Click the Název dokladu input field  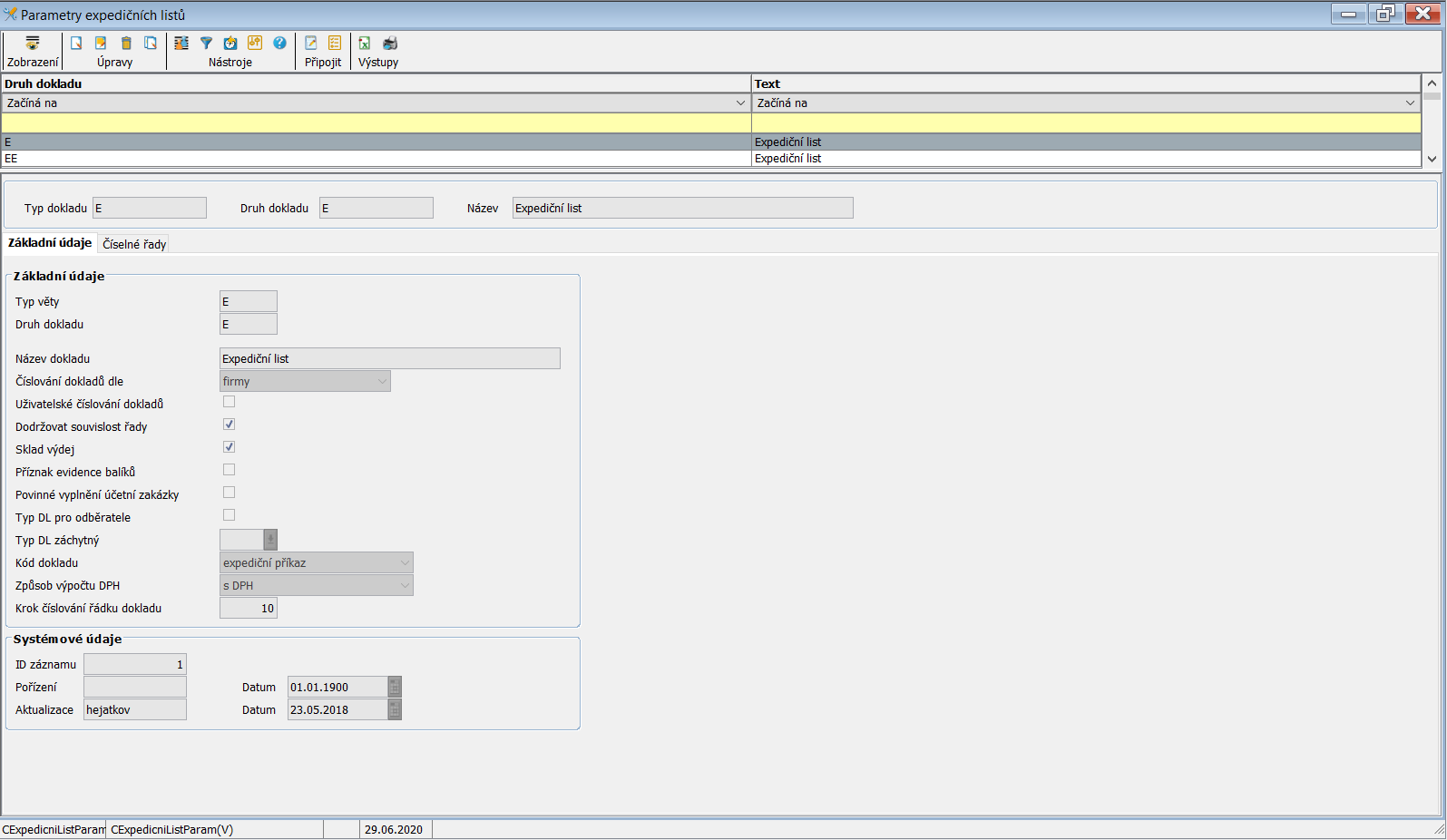(389, 359)
